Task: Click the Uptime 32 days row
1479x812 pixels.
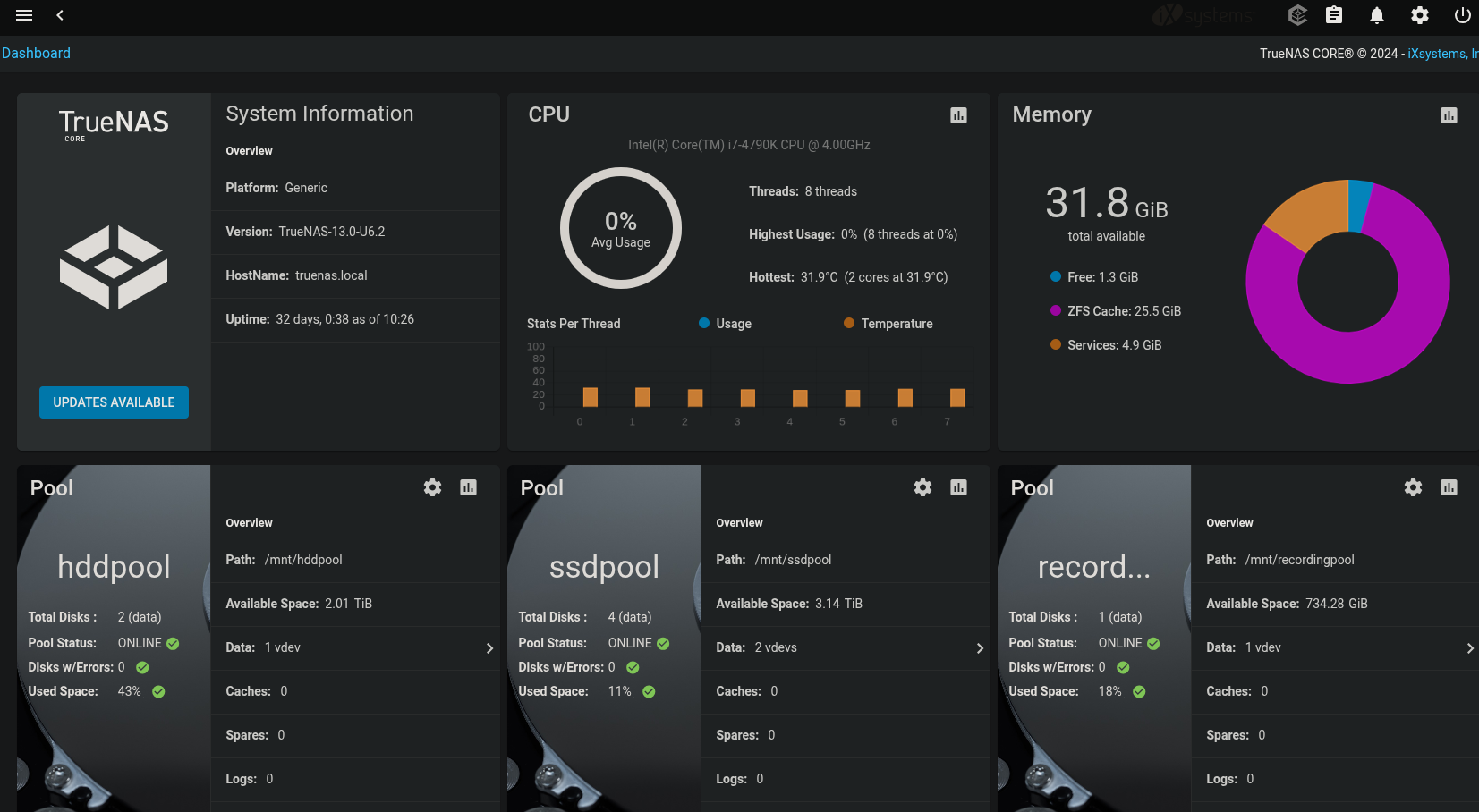Action: tap(355, 319)
